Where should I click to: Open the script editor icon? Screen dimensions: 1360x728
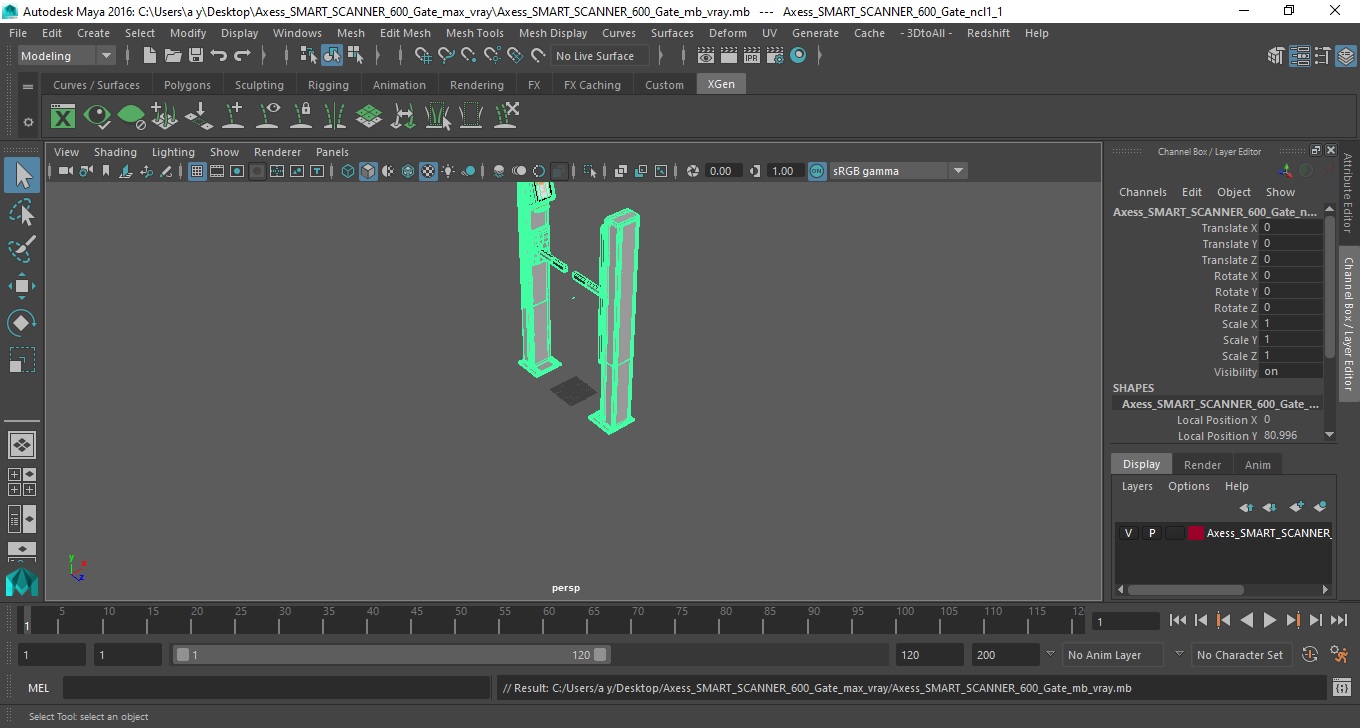pos(1342,688)
